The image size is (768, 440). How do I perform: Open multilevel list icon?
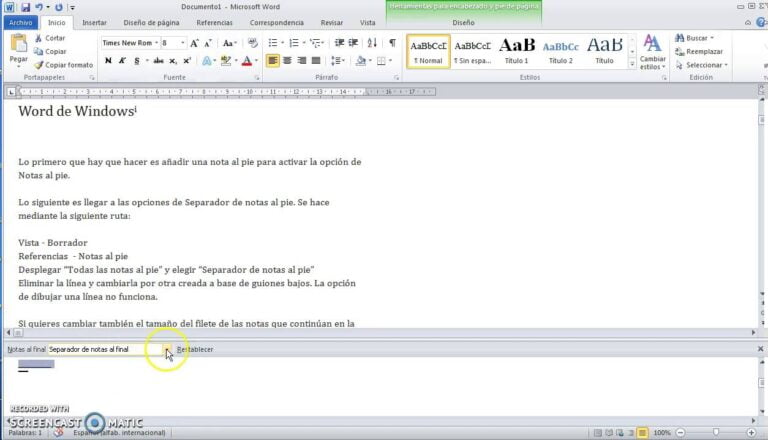tap(315, 43)
